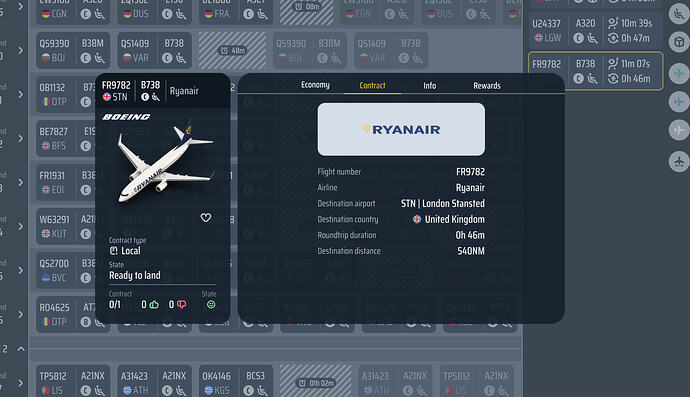Screen dimensions: 690x397
Task: Open the Info tab
Action: tap(429, 85)
